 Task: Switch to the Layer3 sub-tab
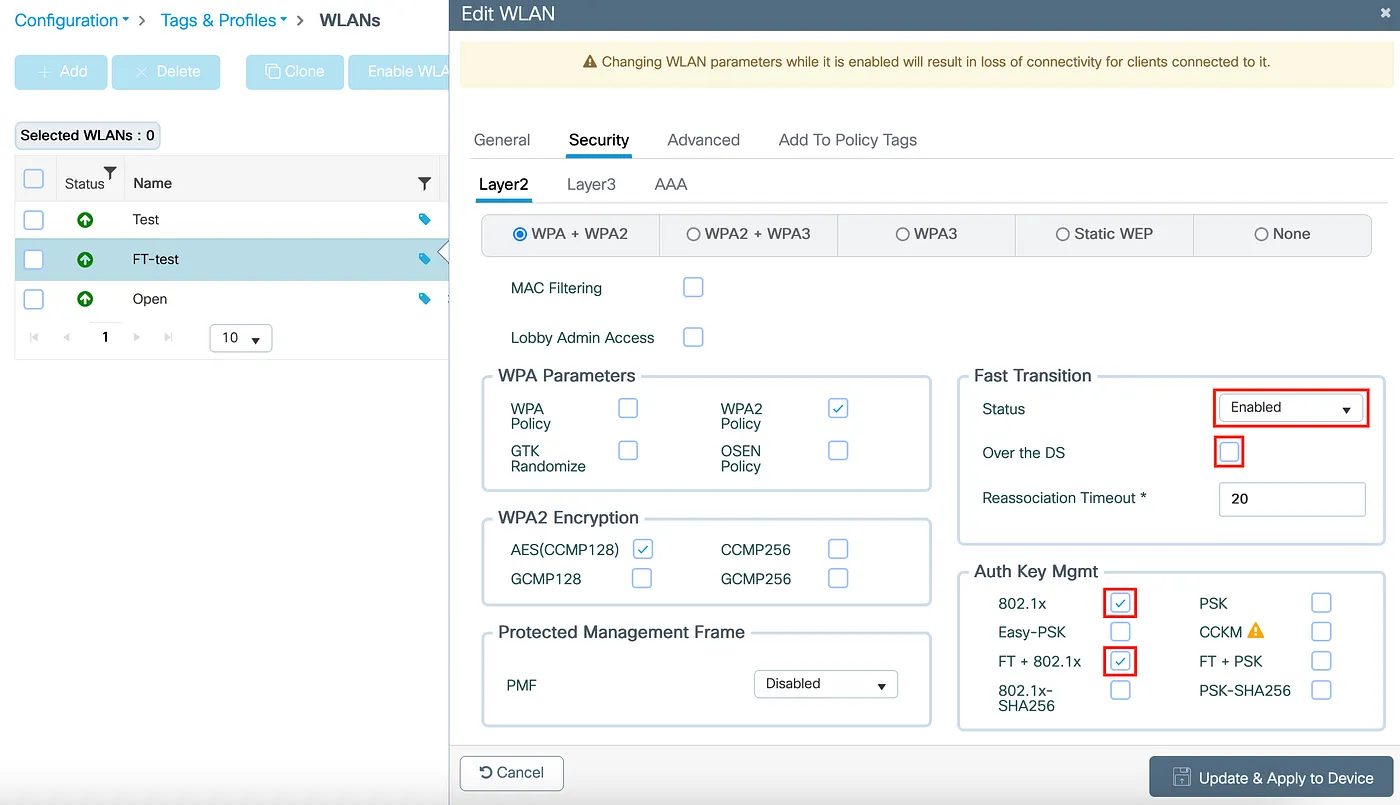(591, 184)
